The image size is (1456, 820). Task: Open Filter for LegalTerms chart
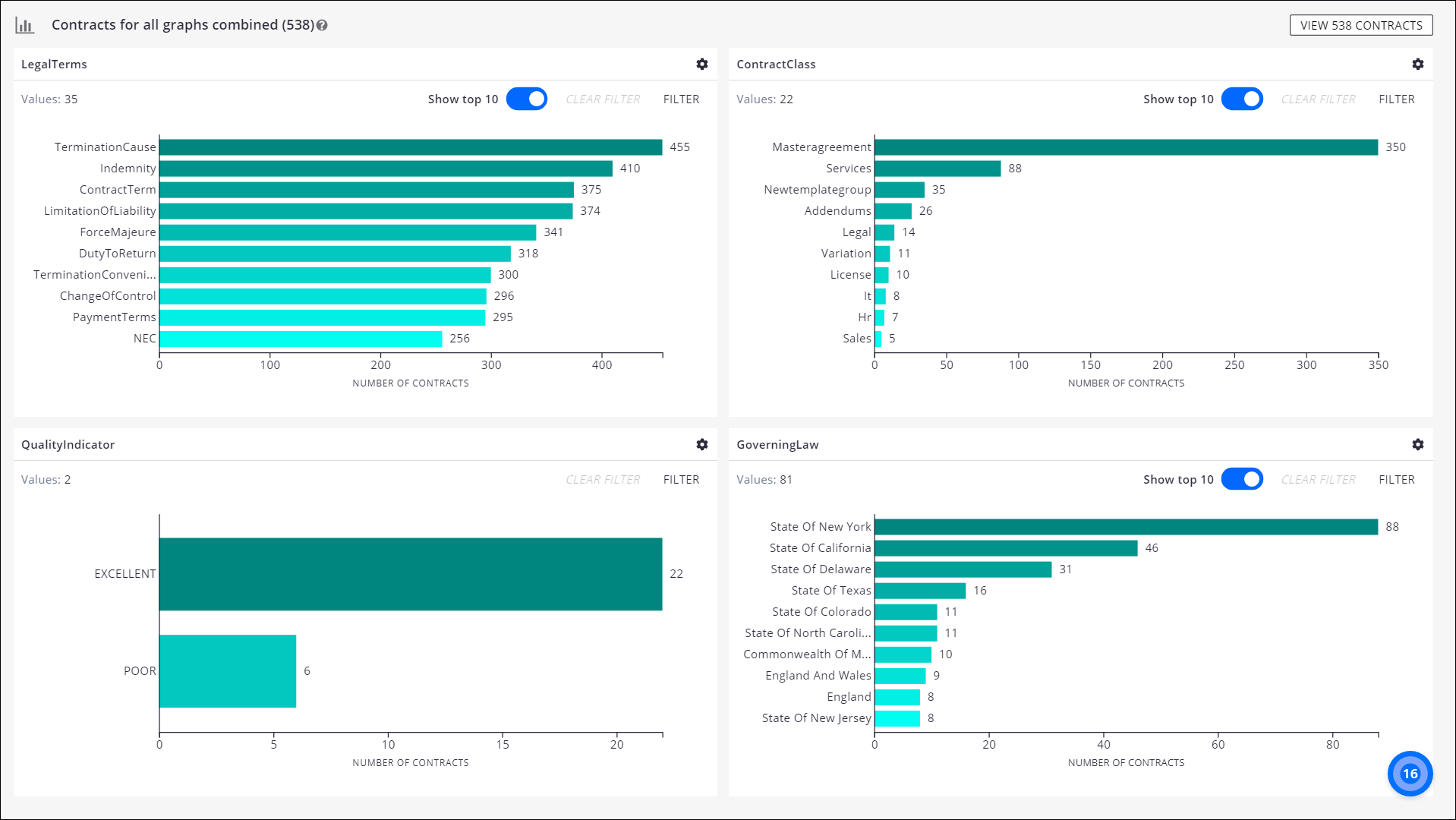[x=681, y=99]
